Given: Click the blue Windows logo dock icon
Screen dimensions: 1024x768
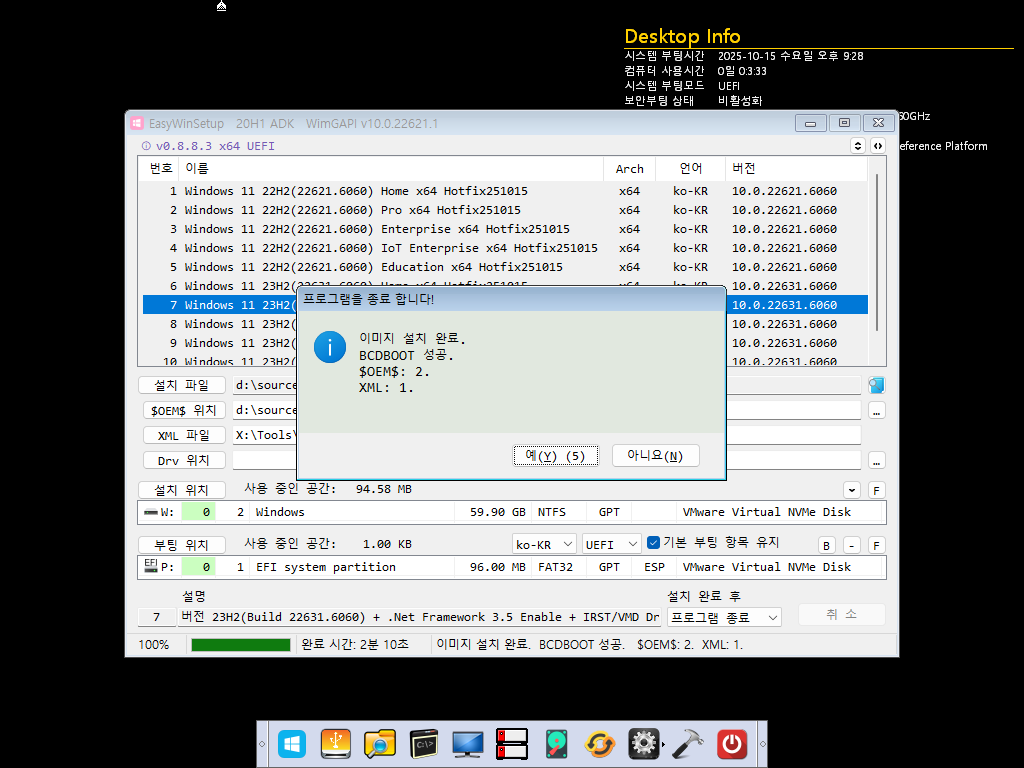Looking at the screenshot, I should pos(291,744).
